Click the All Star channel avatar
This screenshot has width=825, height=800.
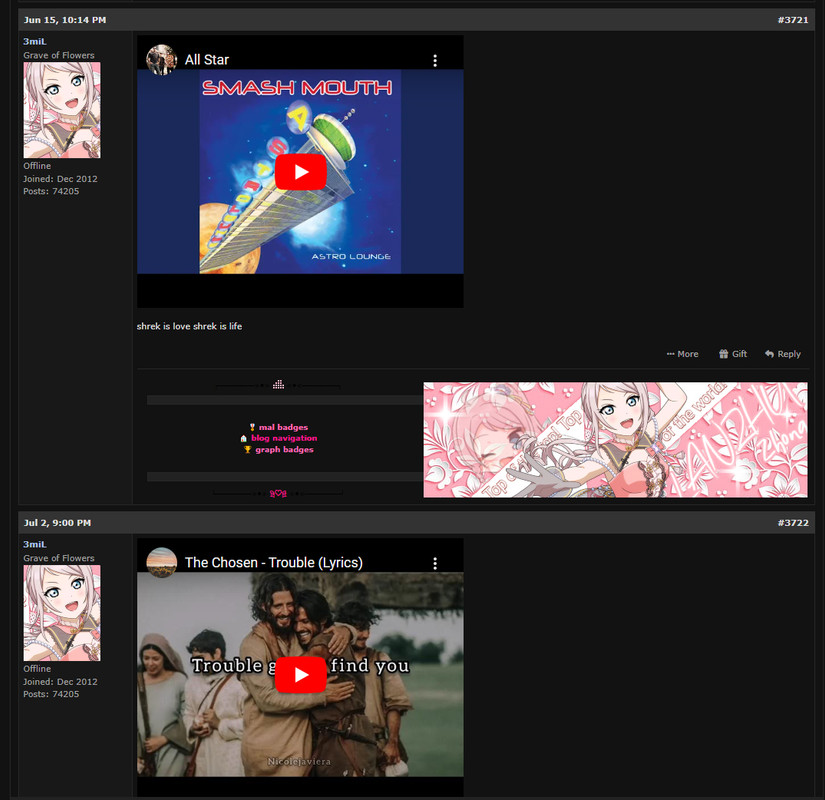click(161, 59)
